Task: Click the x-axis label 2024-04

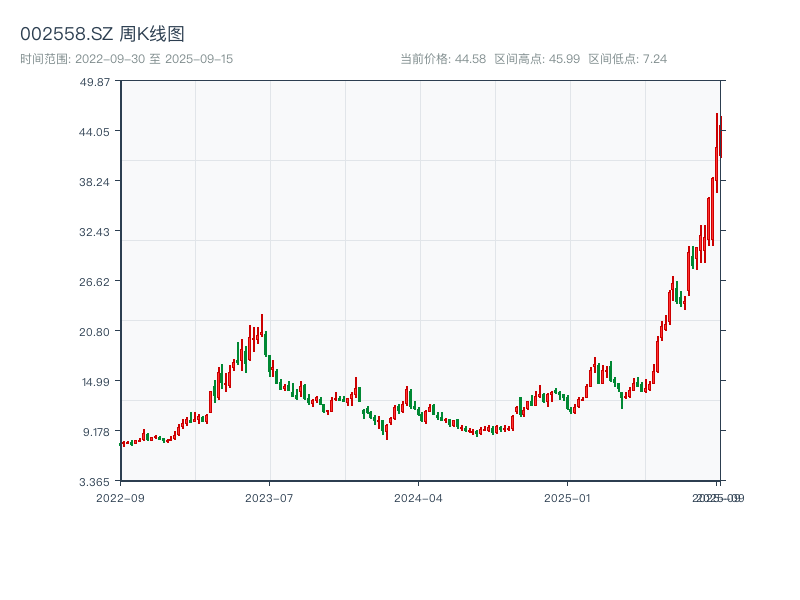Action: point(418,498)
